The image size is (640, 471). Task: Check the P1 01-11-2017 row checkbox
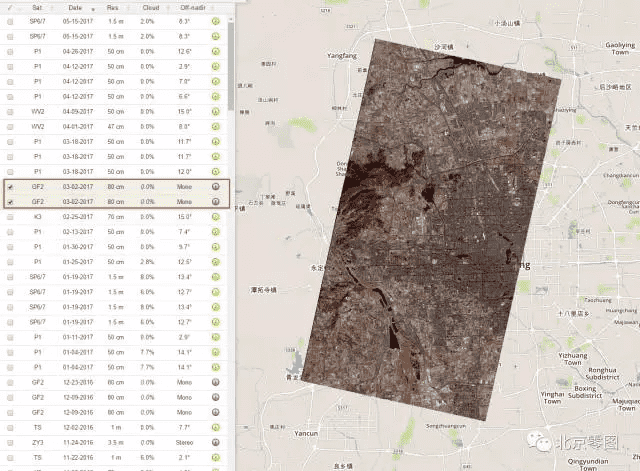tap(10, 338)
